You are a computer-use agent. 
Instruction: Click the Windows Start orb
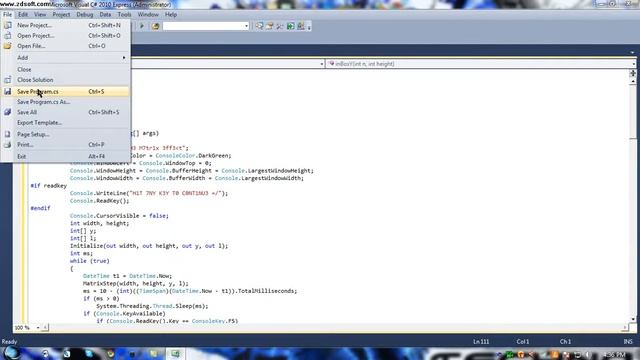coord(10,353)
